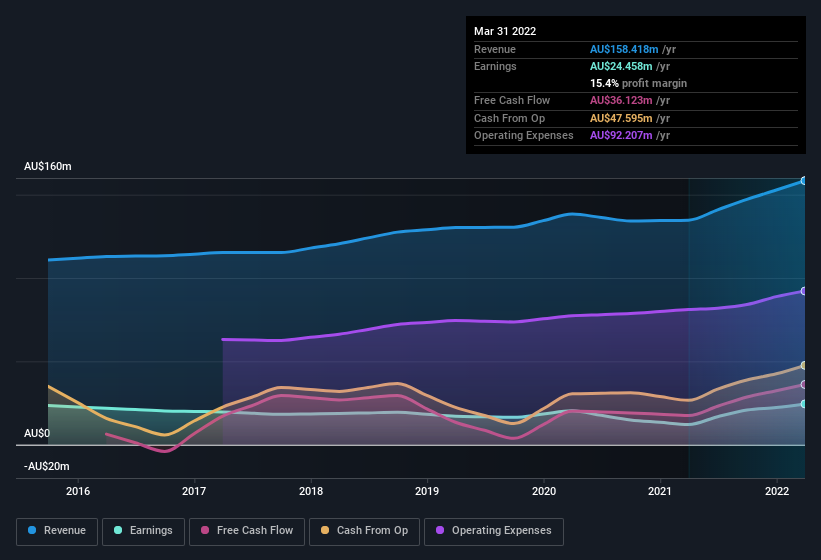Click the Free Cash Flow endpoint marker
This screenshot has height=560, width=821.
[x=803, y=385]
